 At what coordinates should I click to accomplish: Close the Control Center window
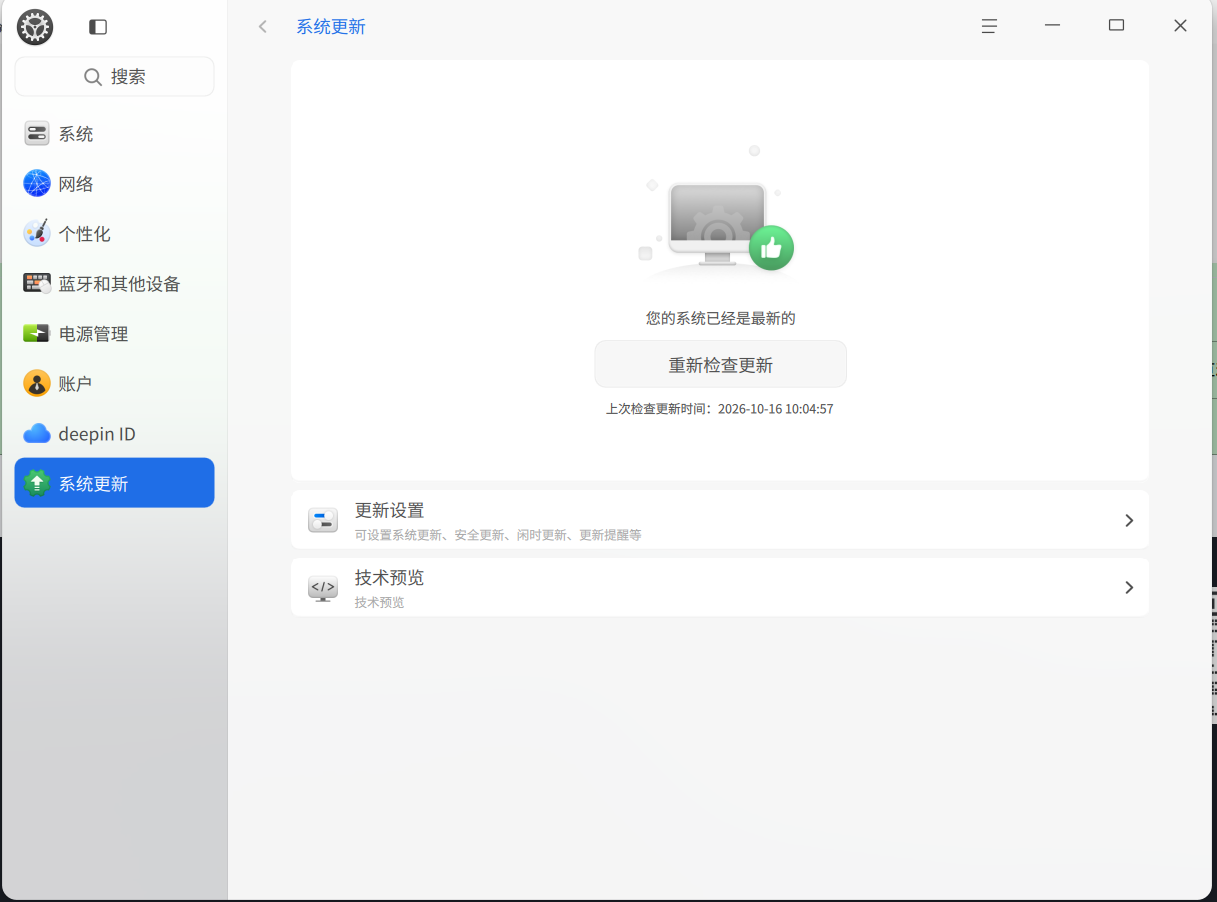click(x=1180, y=26)
